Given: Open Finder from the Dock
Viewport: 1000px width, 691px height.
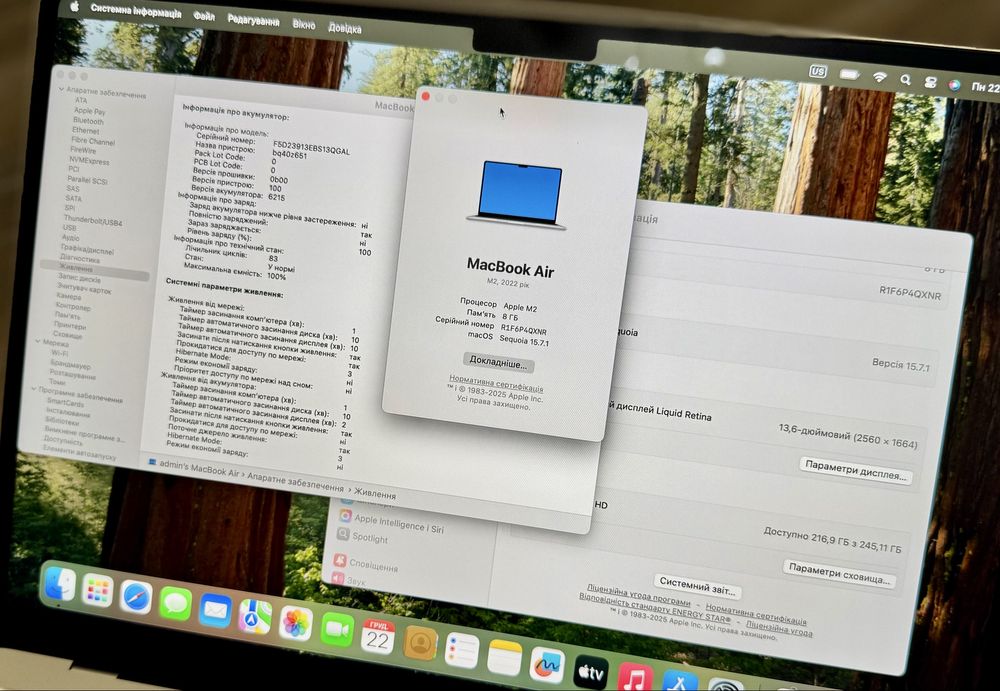Looking at the screenshot, I should coord(61,584).
